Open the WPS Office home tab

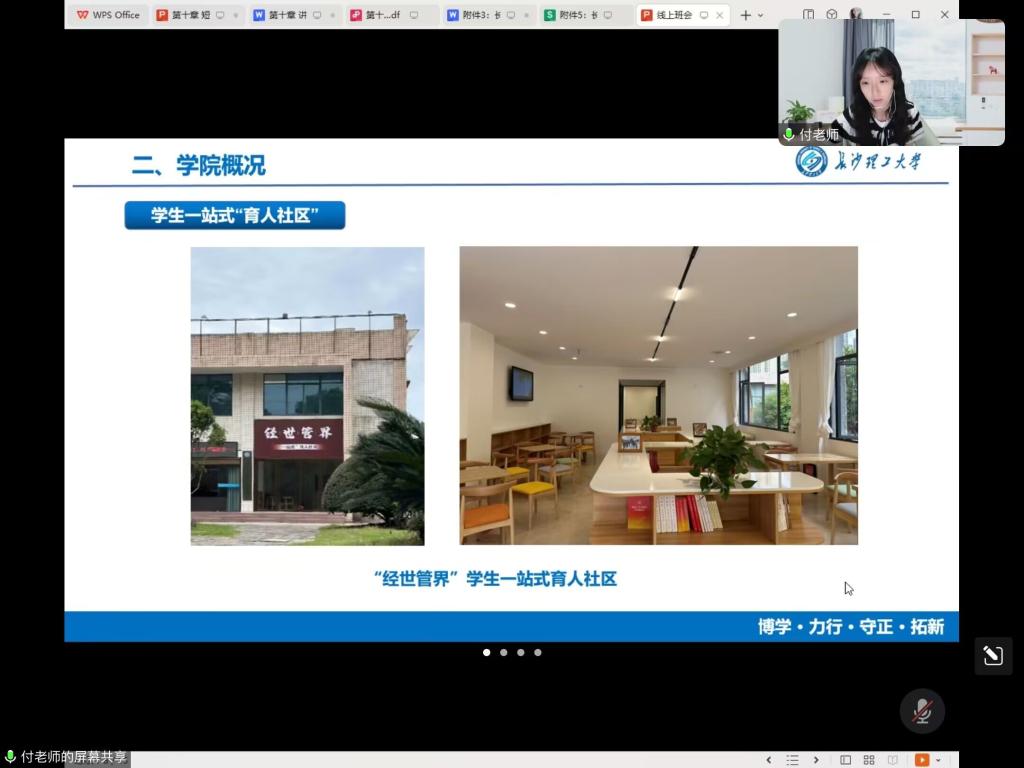pyautogui.click(x=108, y=15)
